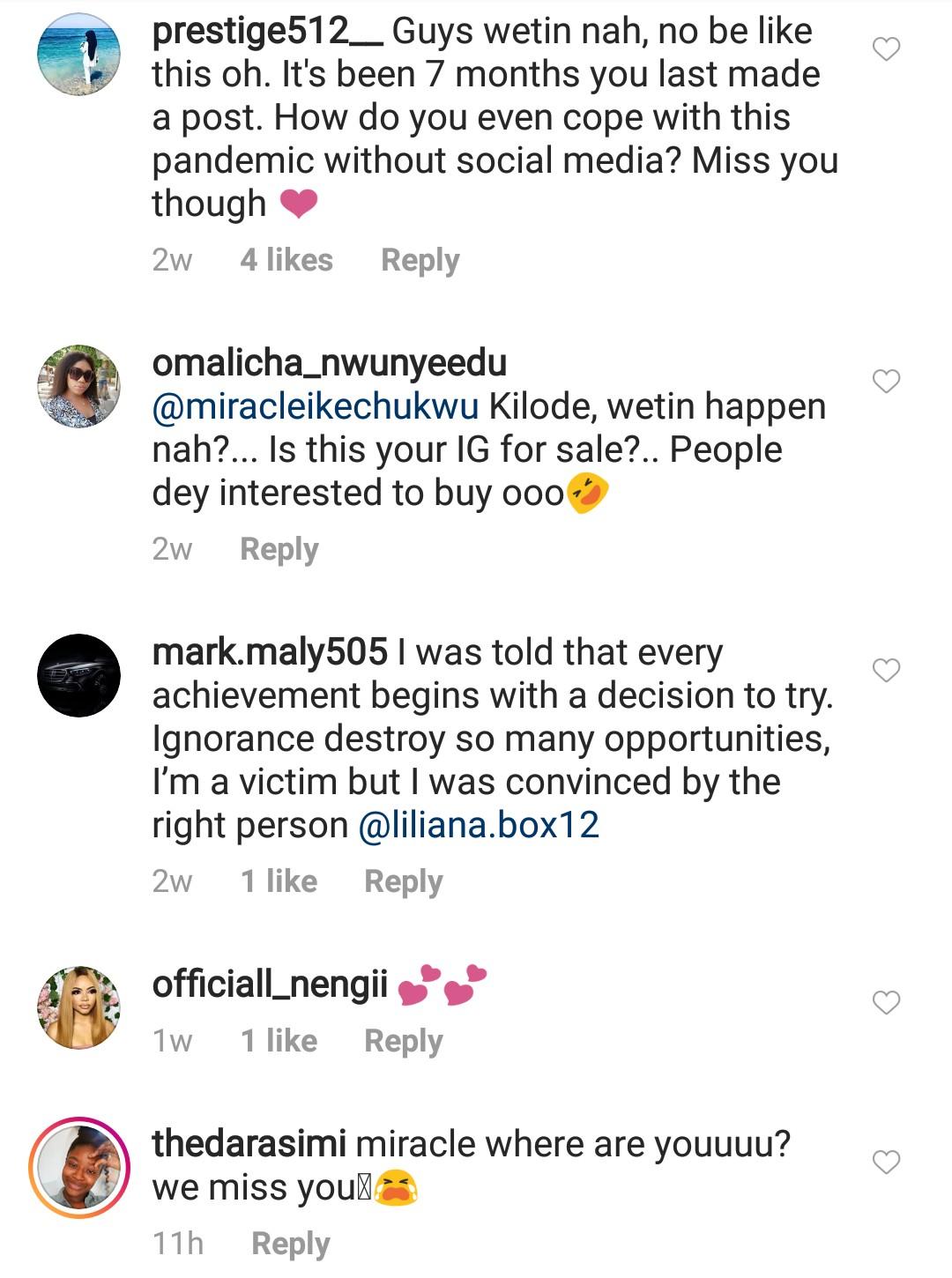View mark.maly505's profile photo
952x1278 pixels.
point(79,675)
